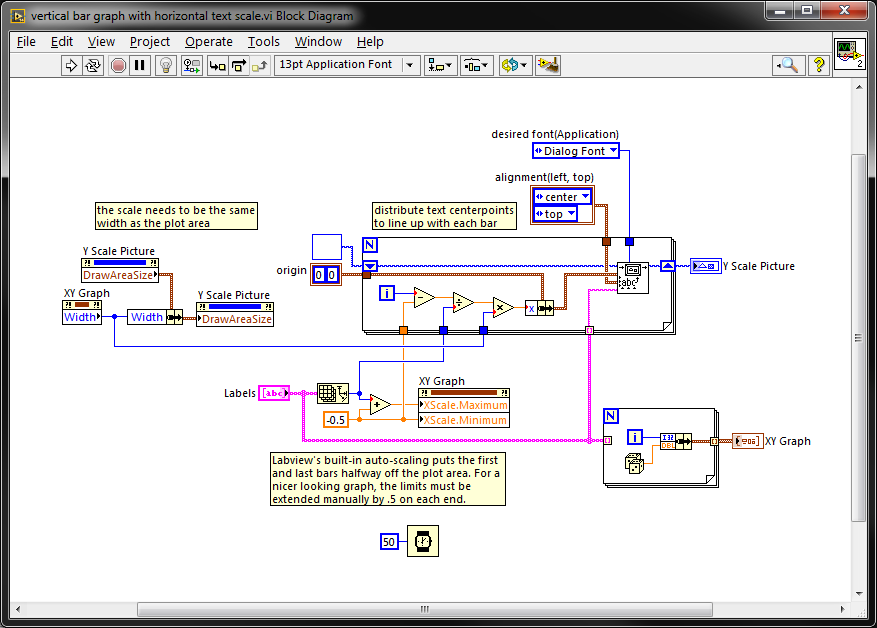Open the Window menu

pyautogui.click(x=318, y=42)
